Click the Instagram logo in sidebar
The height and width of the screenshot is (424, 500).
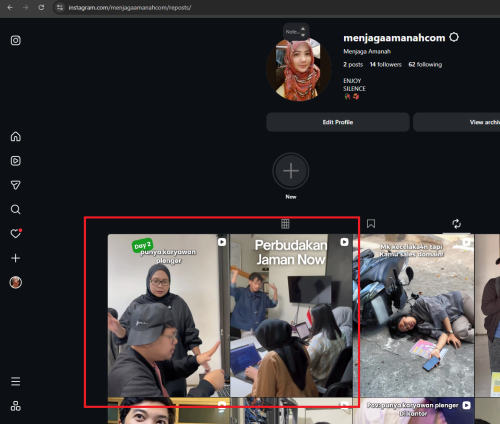[16, 40]
